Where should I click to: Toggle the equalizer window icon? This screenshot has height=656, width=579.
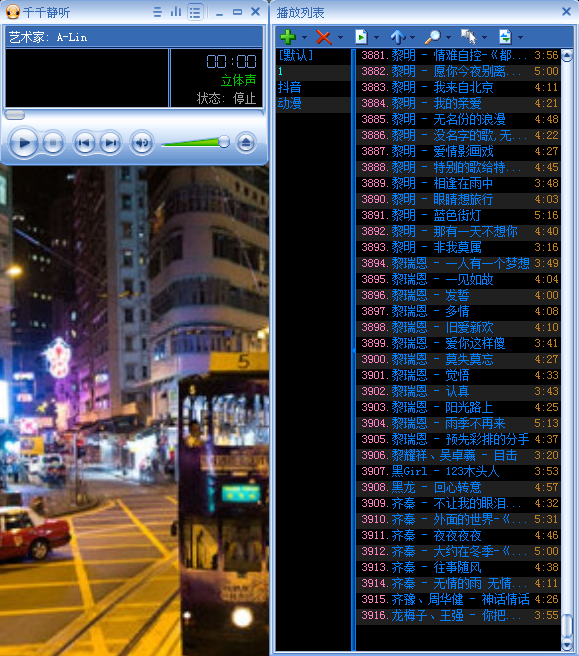click(176, 12)
